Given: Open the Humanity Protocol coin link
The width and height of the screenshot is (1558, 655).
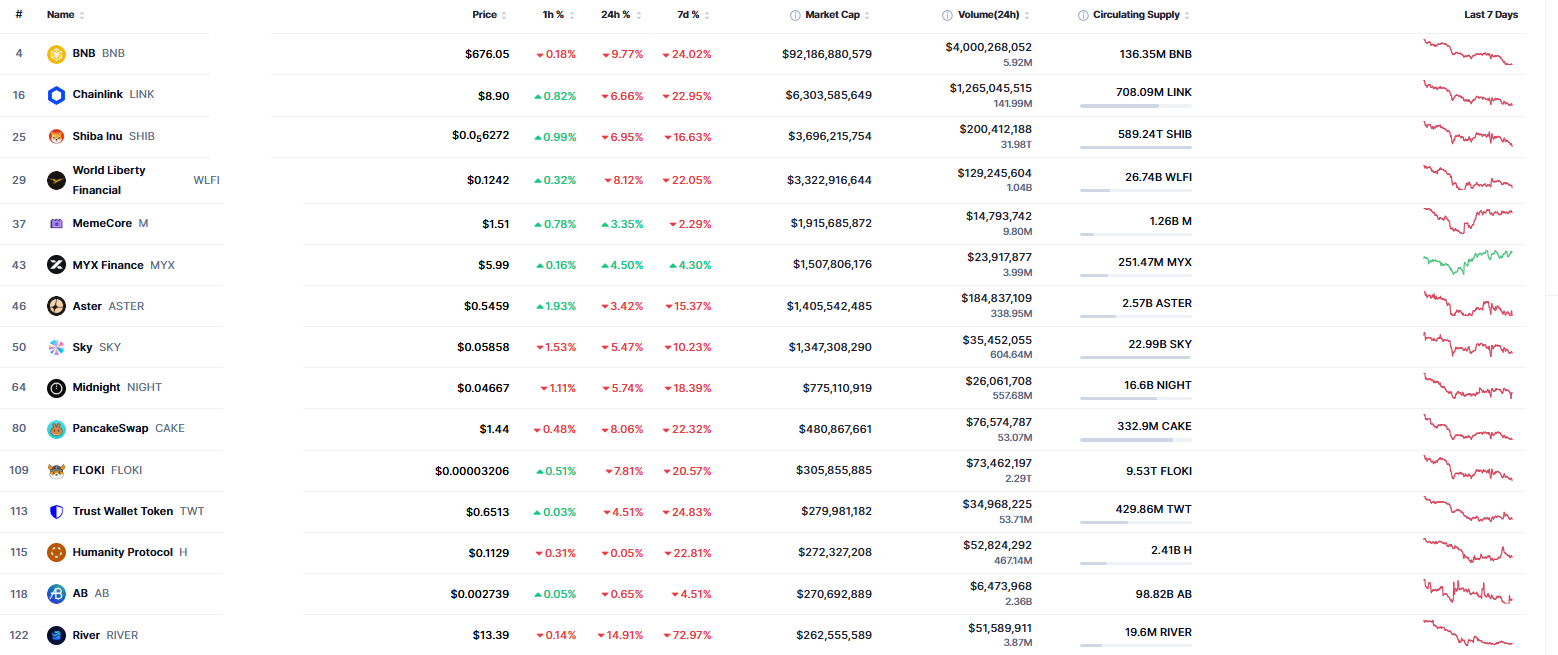Looking at the screenshot, I should click(122, 552).
